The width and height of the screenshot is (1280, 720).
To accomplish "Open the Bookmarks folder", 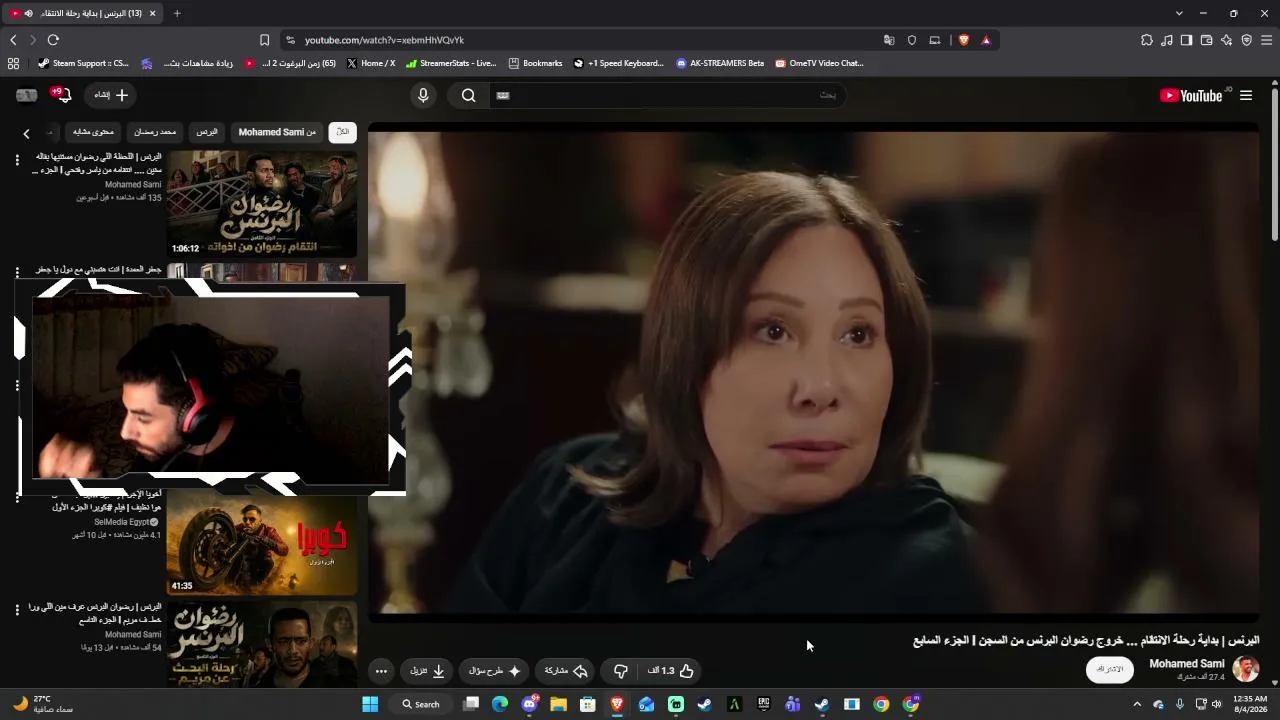I will (535, 63).
